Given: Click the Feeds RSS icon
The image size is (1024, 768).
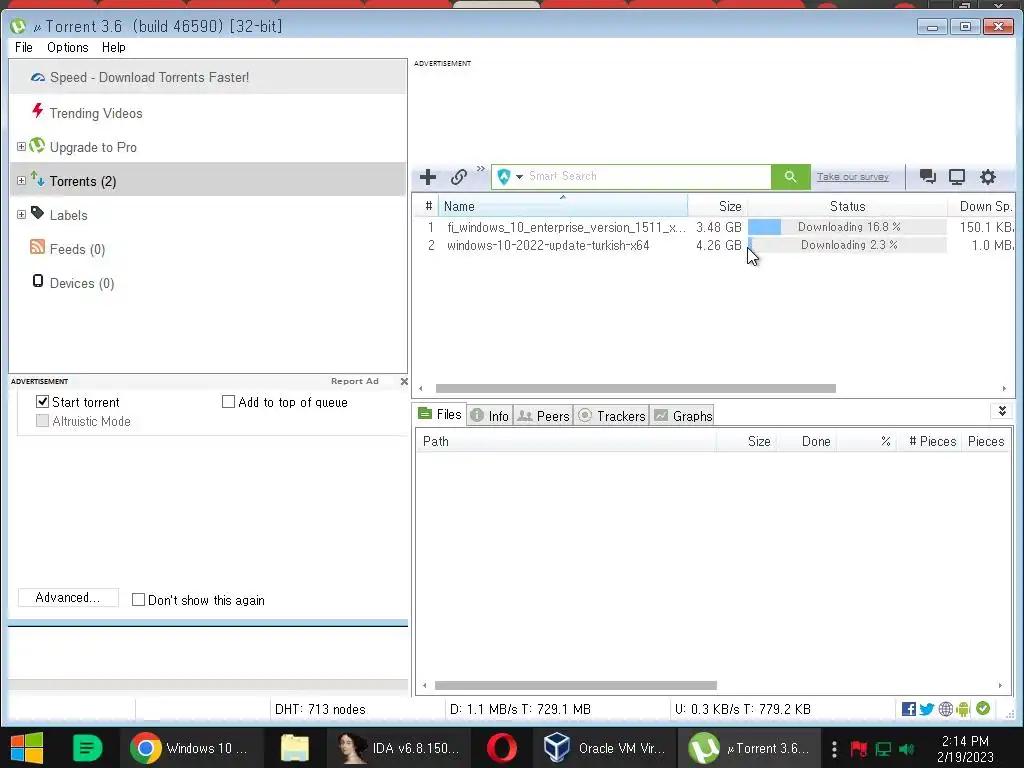Looking at the screenshot, I should click(x=37, y=247).
